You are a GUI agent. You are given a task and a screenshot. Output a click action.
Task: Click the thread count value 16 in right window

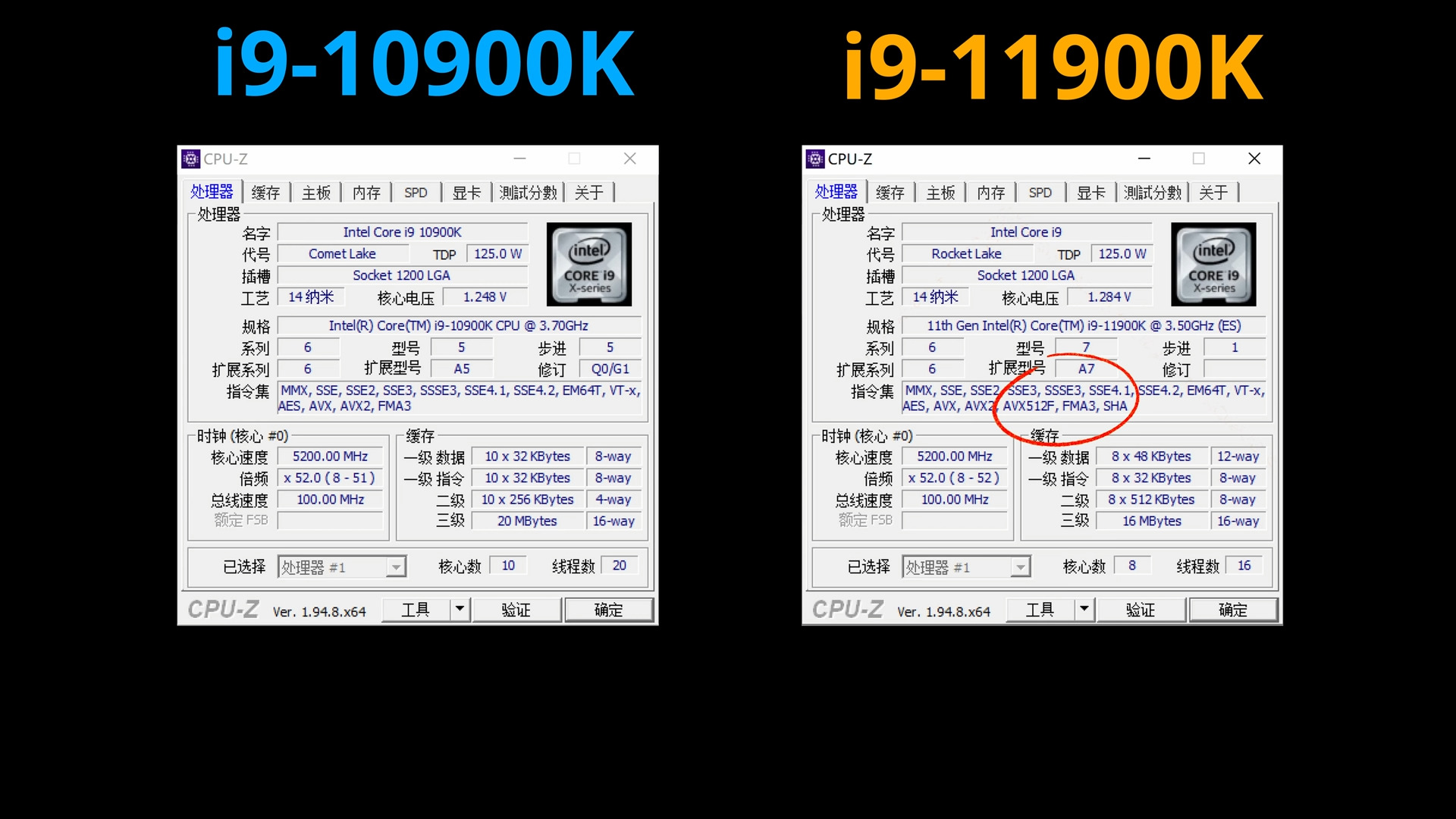[1244, 566]
